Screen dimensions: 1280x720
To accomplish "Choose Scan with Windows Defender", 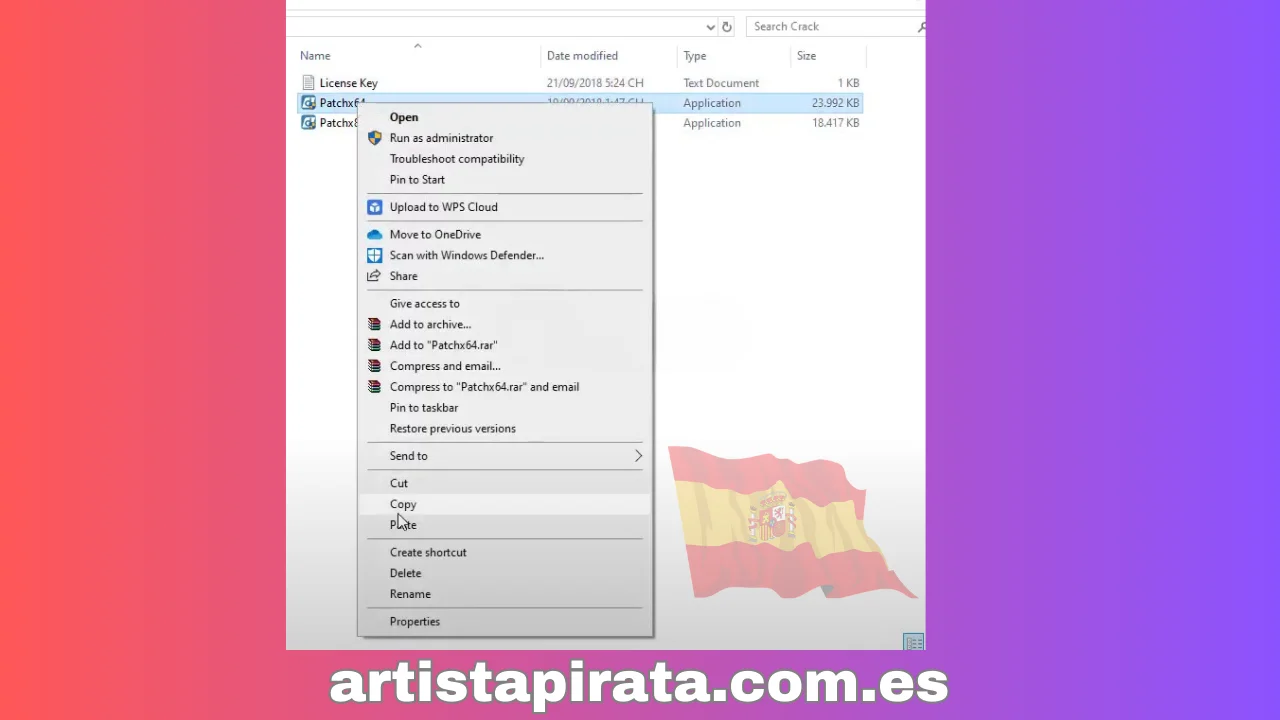I will click(467, 255).
